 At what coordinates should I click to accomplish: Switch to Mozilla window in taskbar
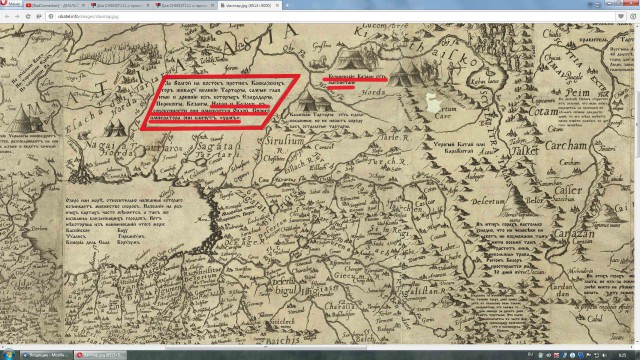[47, 355]
